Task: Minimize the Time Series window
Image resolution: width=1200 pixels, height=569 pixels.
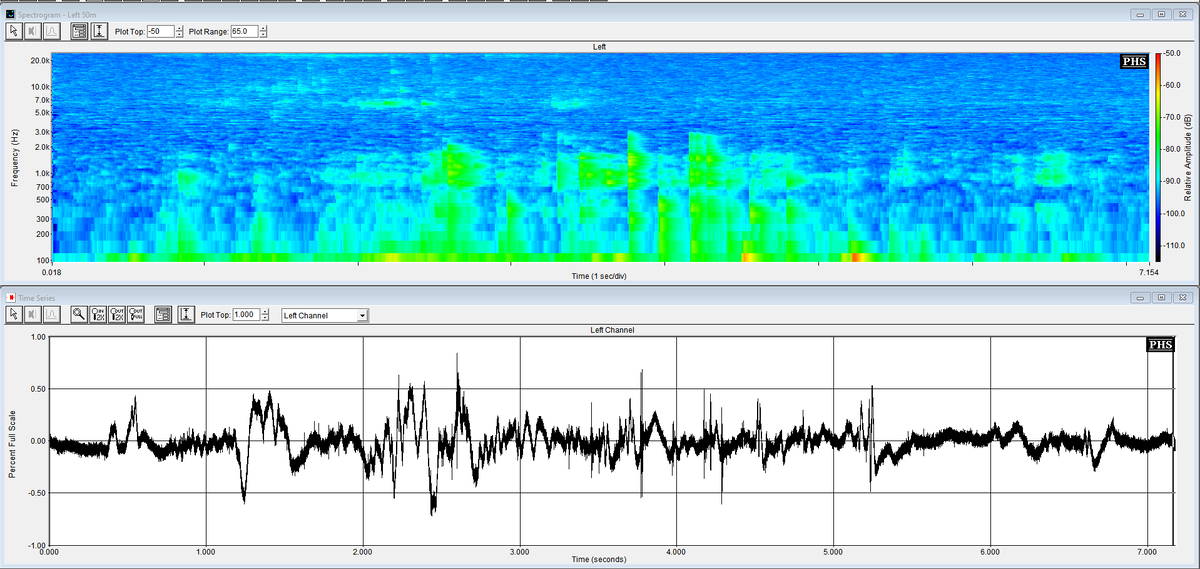Action: (1142, 297)
